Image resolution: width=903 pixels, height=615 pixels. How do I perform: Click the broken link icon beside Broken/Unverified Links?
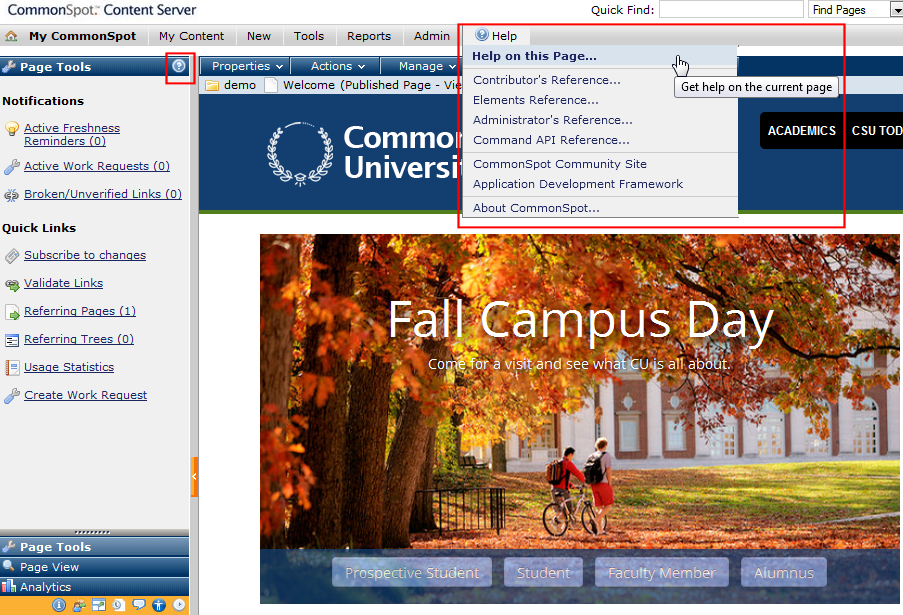pyautogui.click(x=12, y=195)
